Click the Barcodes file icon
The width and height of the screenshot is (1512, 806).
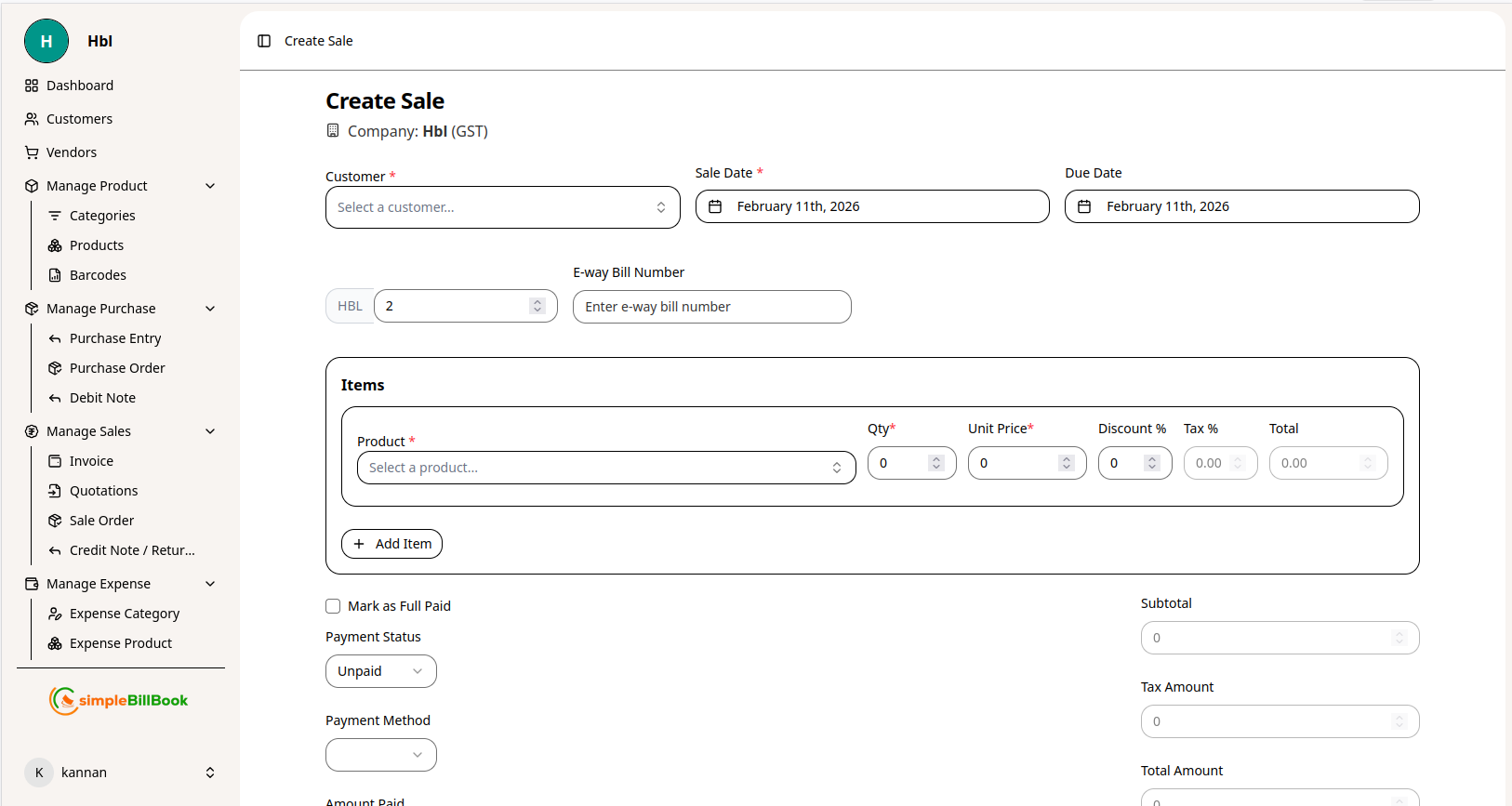[x=55, y=275]
